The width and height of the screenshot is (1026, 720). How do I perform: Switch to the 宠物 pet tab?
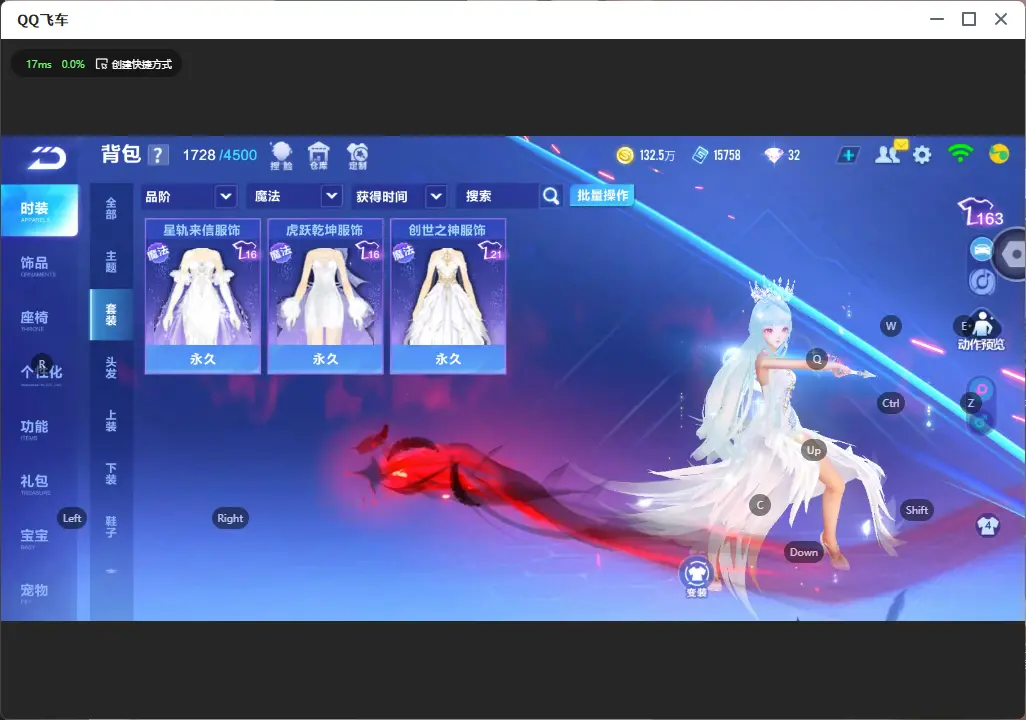coord(35,592)
